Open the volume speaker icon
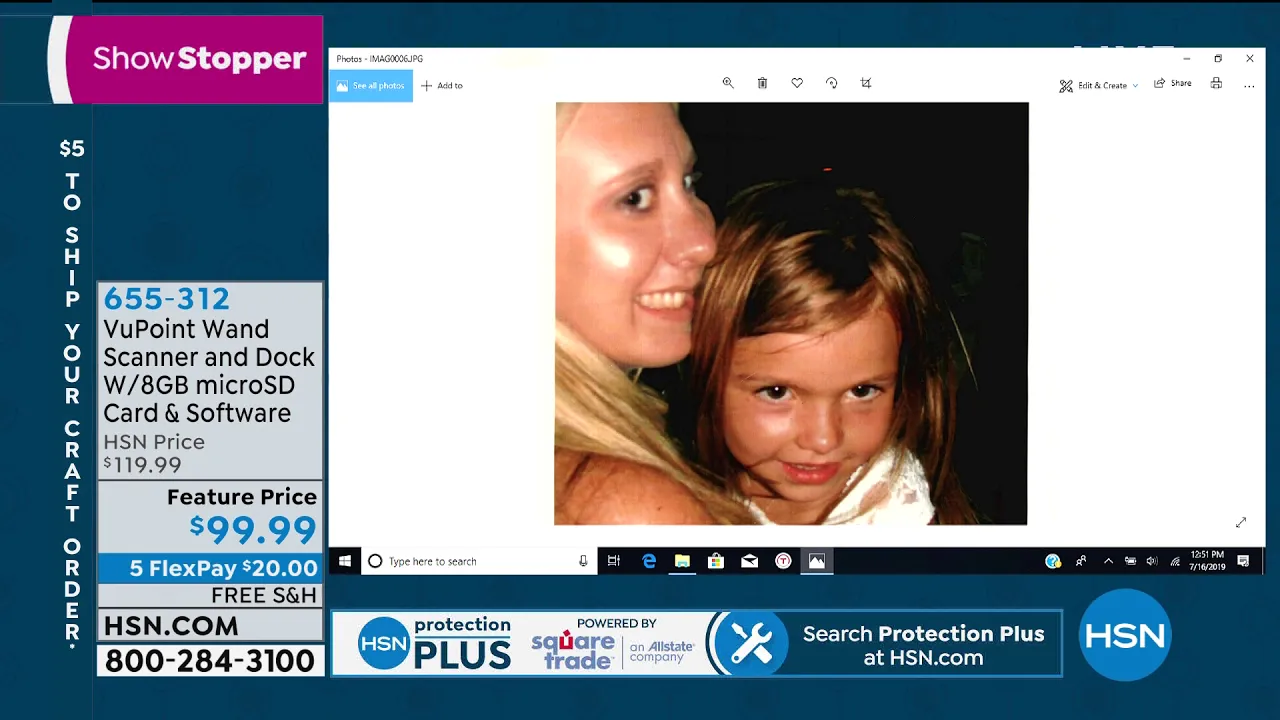This screenshot has height=720, width=1280. tap(1152, 561)
